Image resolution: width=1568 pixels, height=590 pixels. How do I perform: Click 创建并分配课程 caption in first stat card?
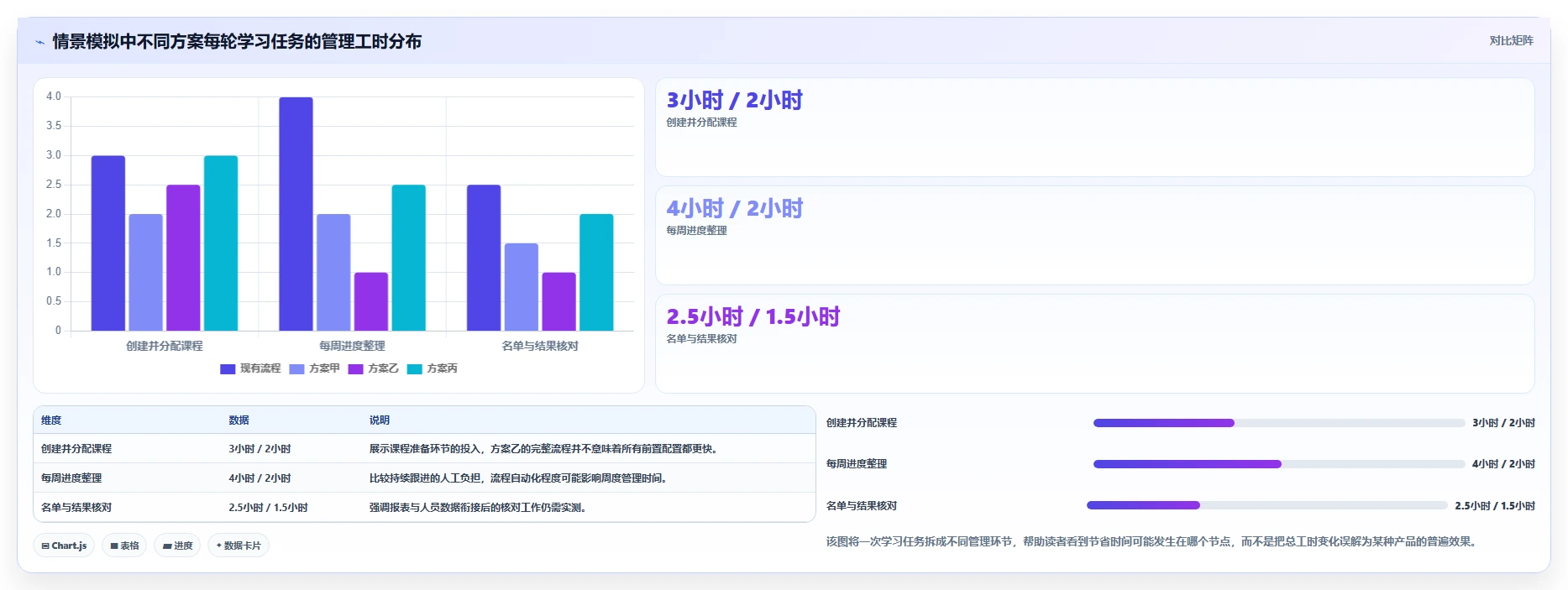pyautogui.click(x=701, y=123)
